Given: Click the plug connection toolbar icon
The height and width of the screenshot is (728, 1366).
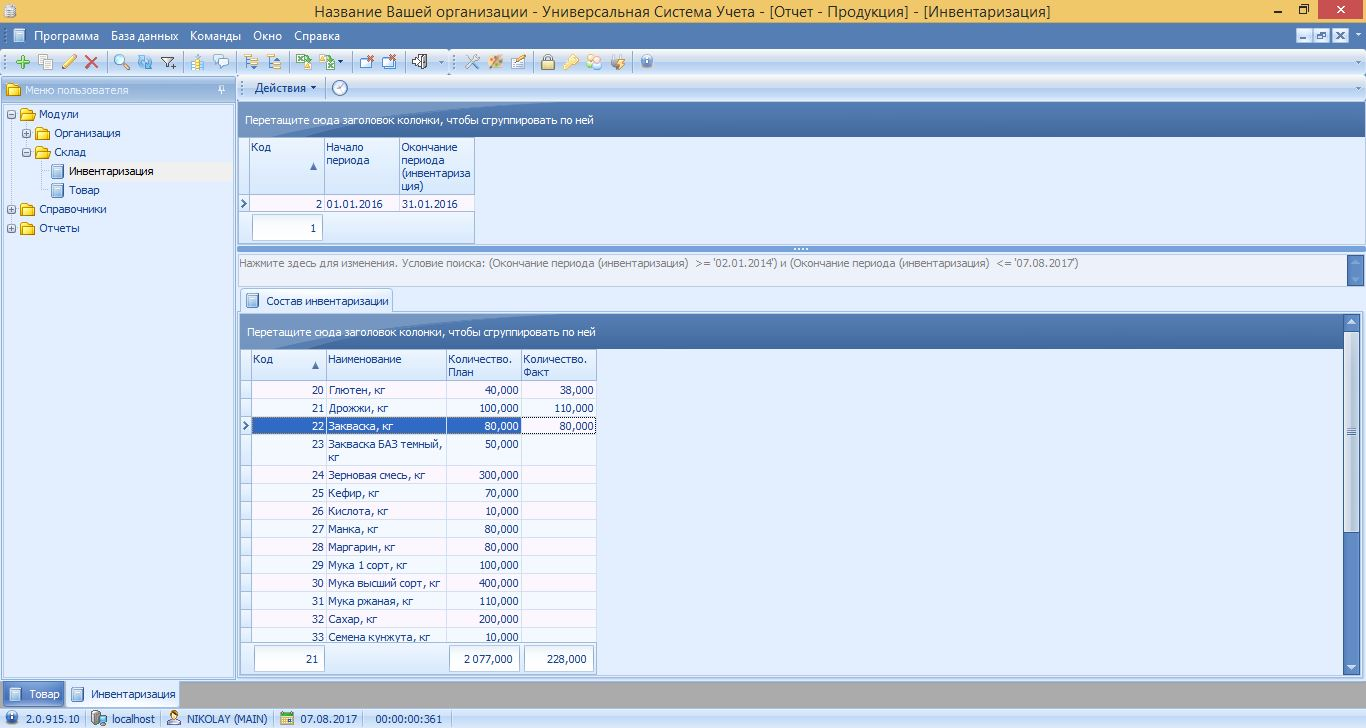Looking at the screenshot, I should coord(617,62).
